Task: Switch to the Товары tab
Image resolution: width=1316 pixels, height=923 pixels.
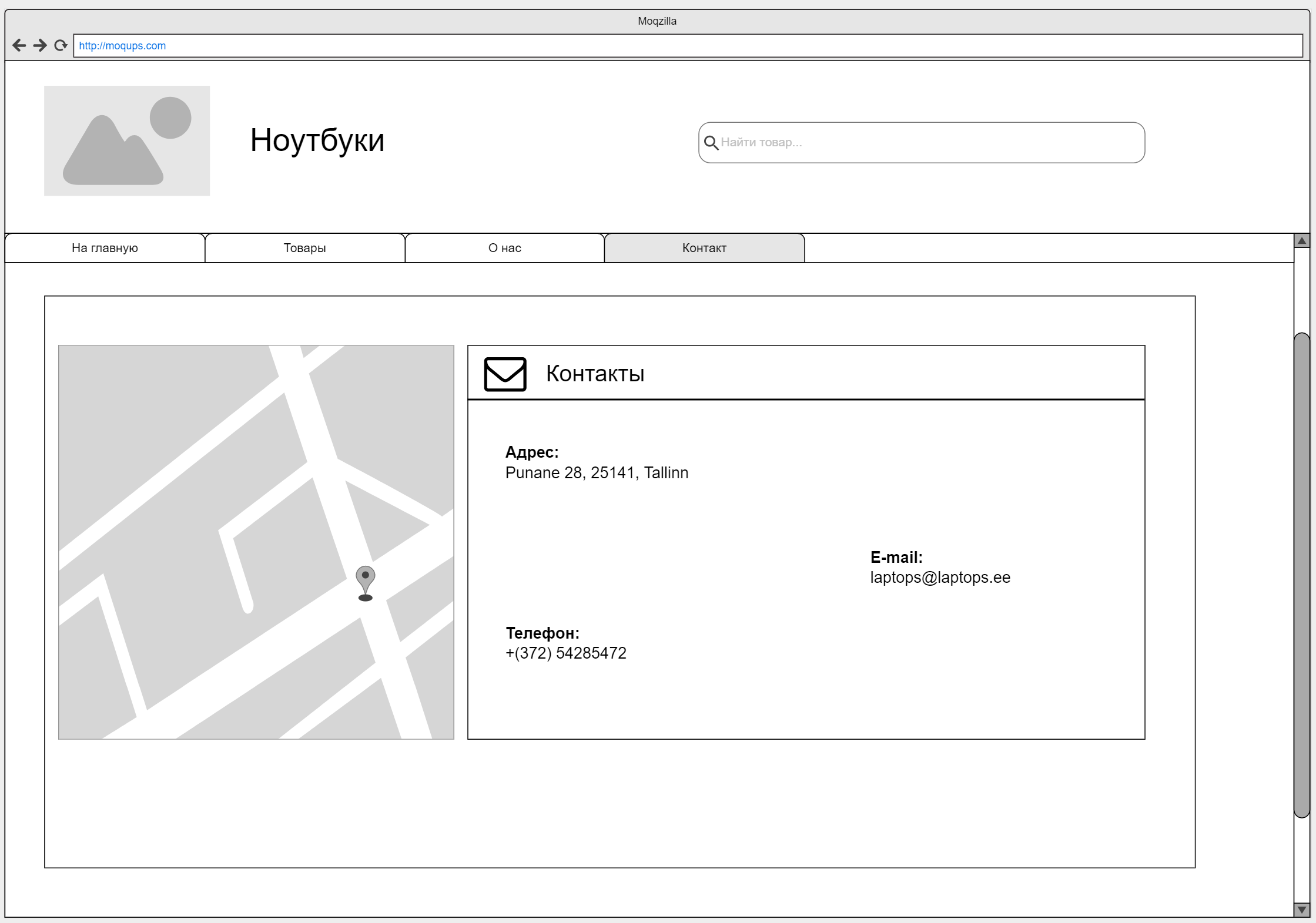Action: [x=304, y=248]
